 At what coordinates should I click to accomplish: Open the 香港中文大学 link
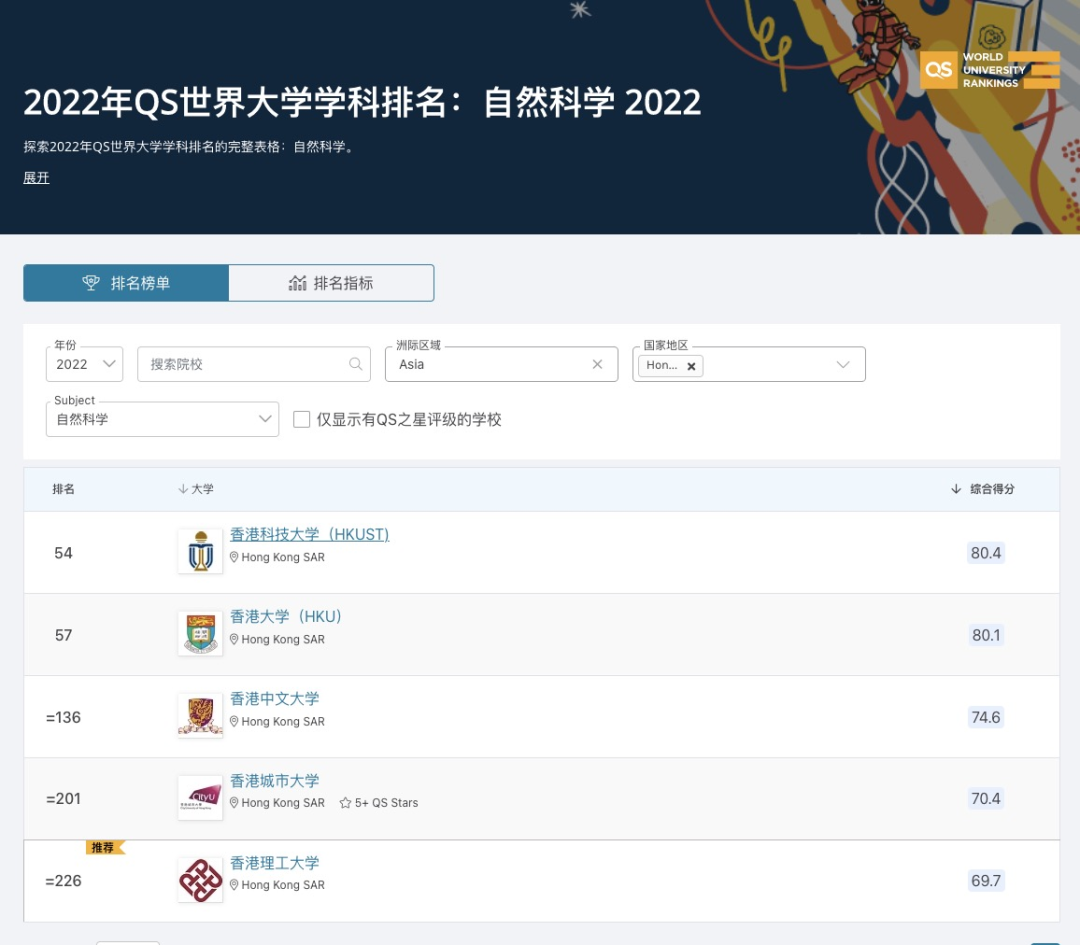[x=275, y=698]
